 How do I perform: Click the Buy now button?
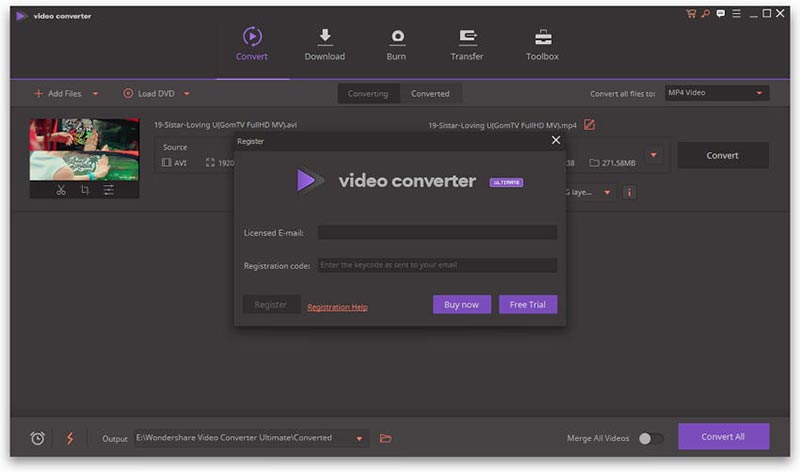click(461, 304)
